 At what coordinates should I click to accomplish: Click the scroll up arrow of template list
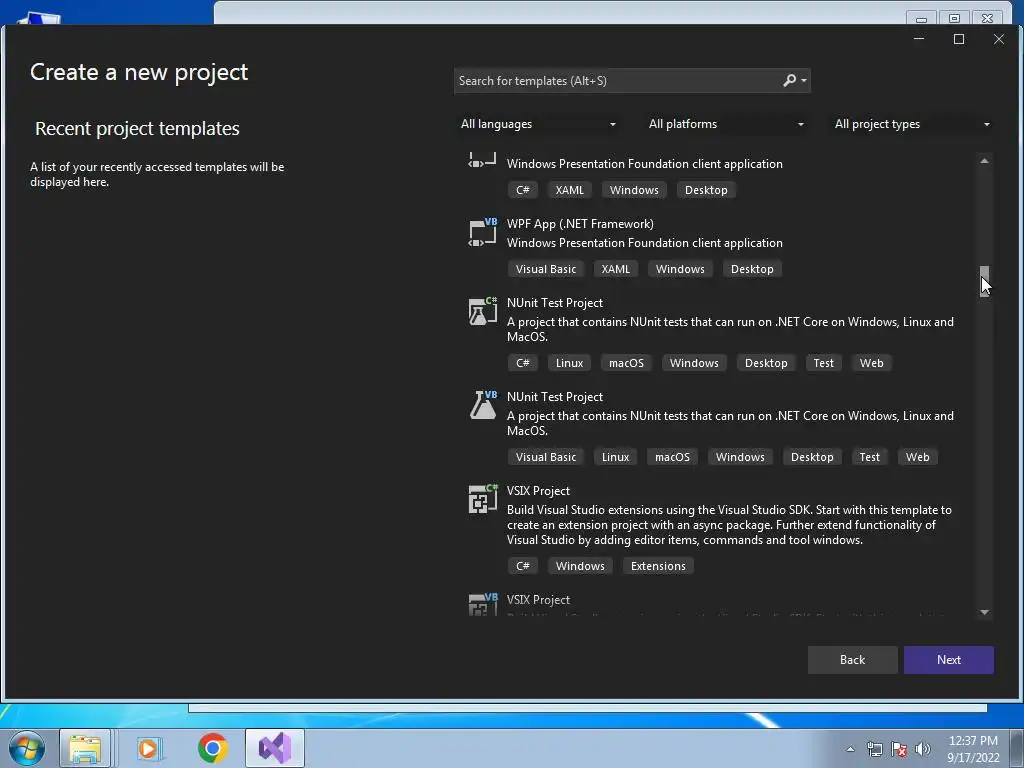click(x=984, y=161)
